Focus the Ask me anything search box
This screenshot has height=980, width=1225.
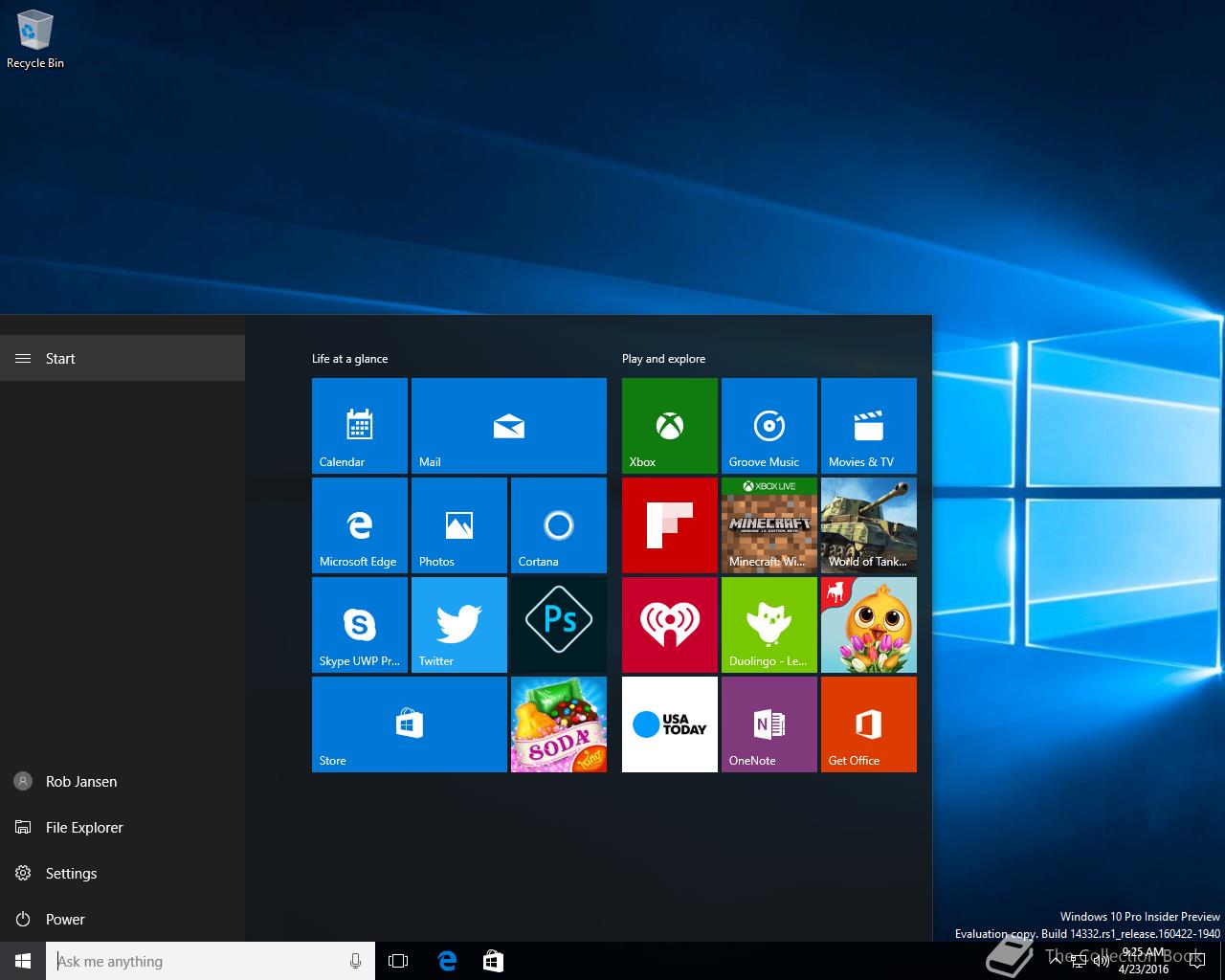tap(211, 961)
